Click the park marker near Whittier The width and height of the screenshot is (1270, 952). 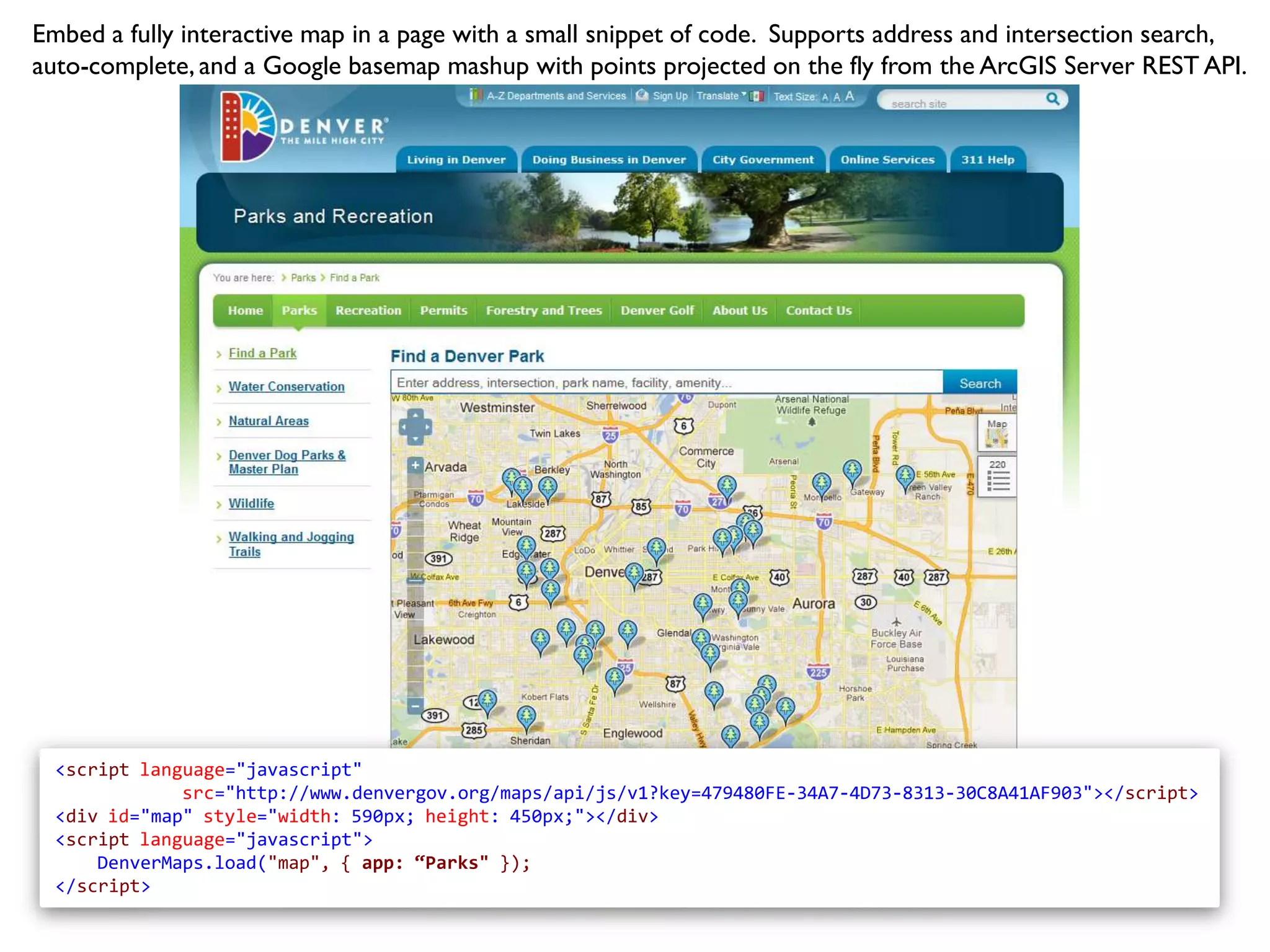(x=656, y=550)
